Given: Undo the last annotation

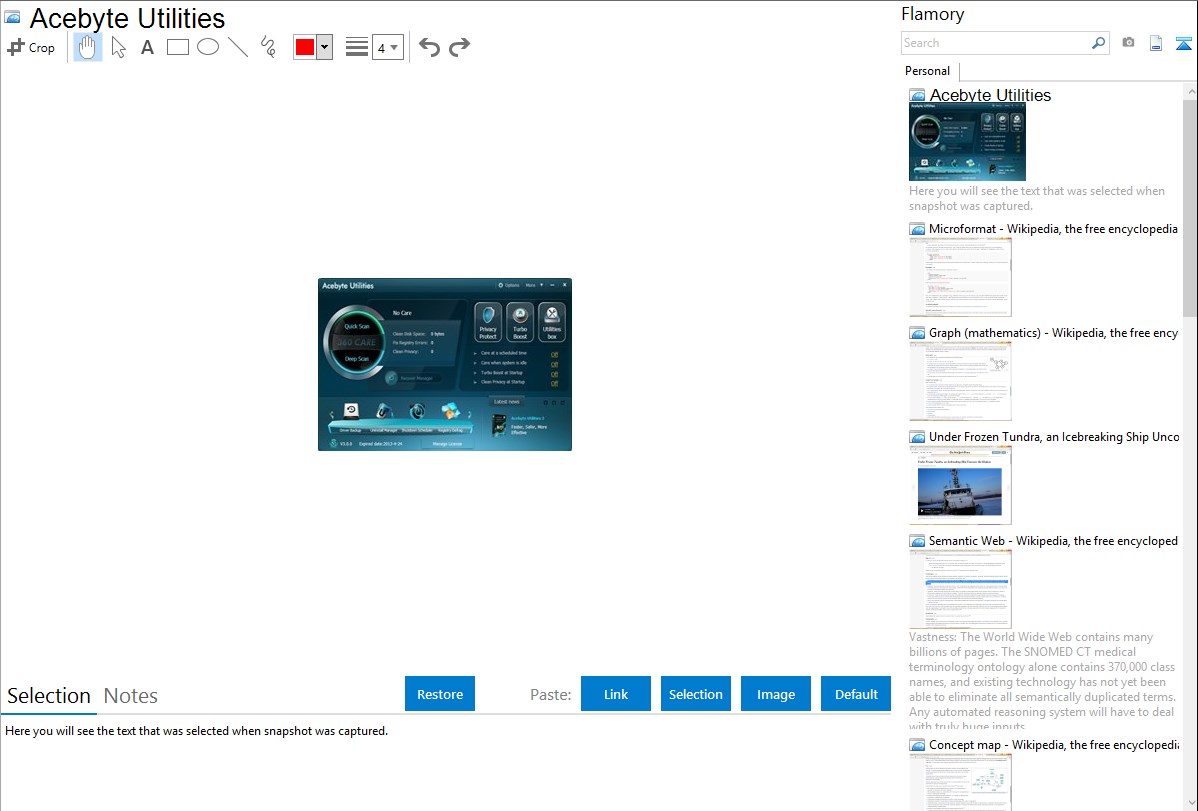Looking at the screenshot, I should coord(429,47).
